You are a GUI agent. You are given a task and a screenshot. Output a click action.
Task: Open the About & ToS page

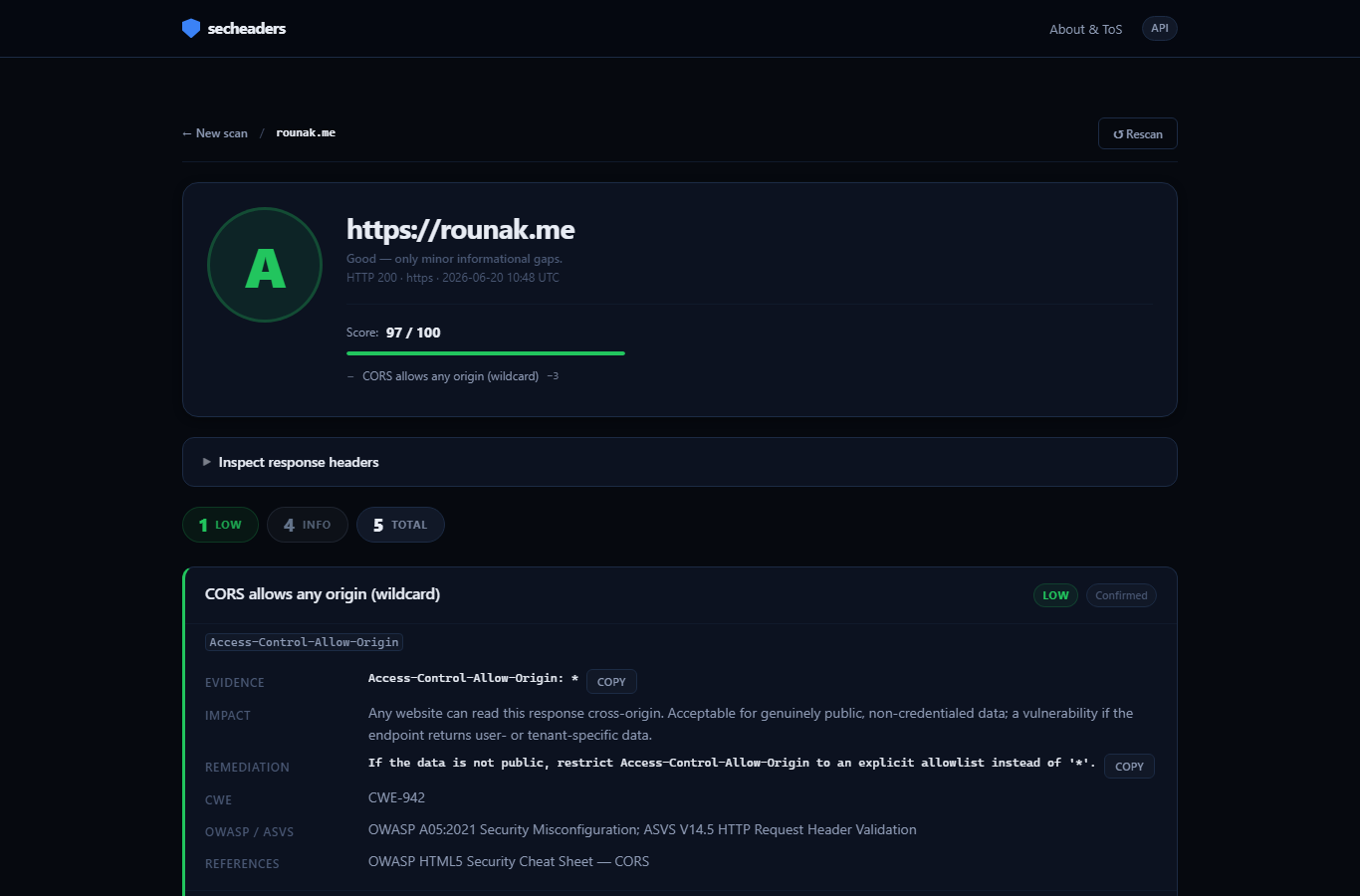point(1085,29)
